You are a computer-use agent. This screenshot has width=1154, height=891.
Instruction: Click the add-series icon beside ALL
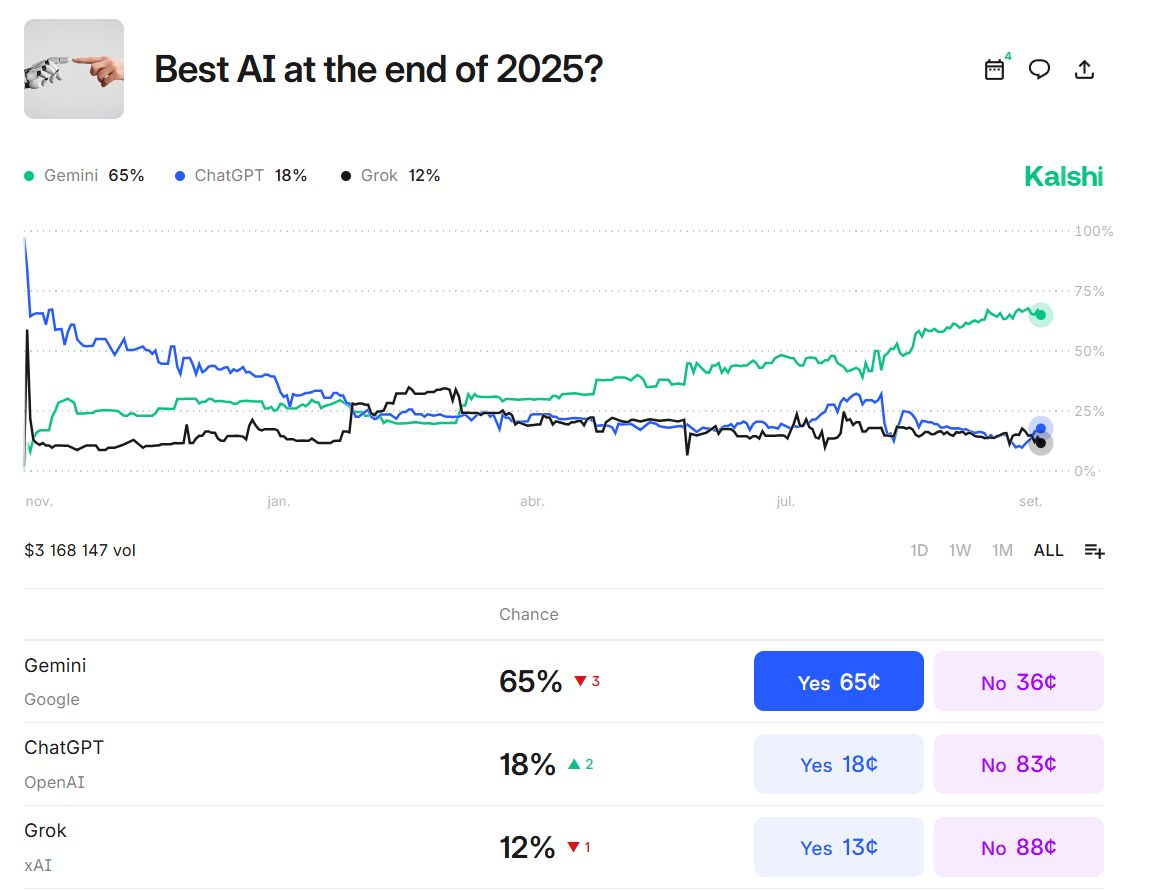coord(1094,550)
